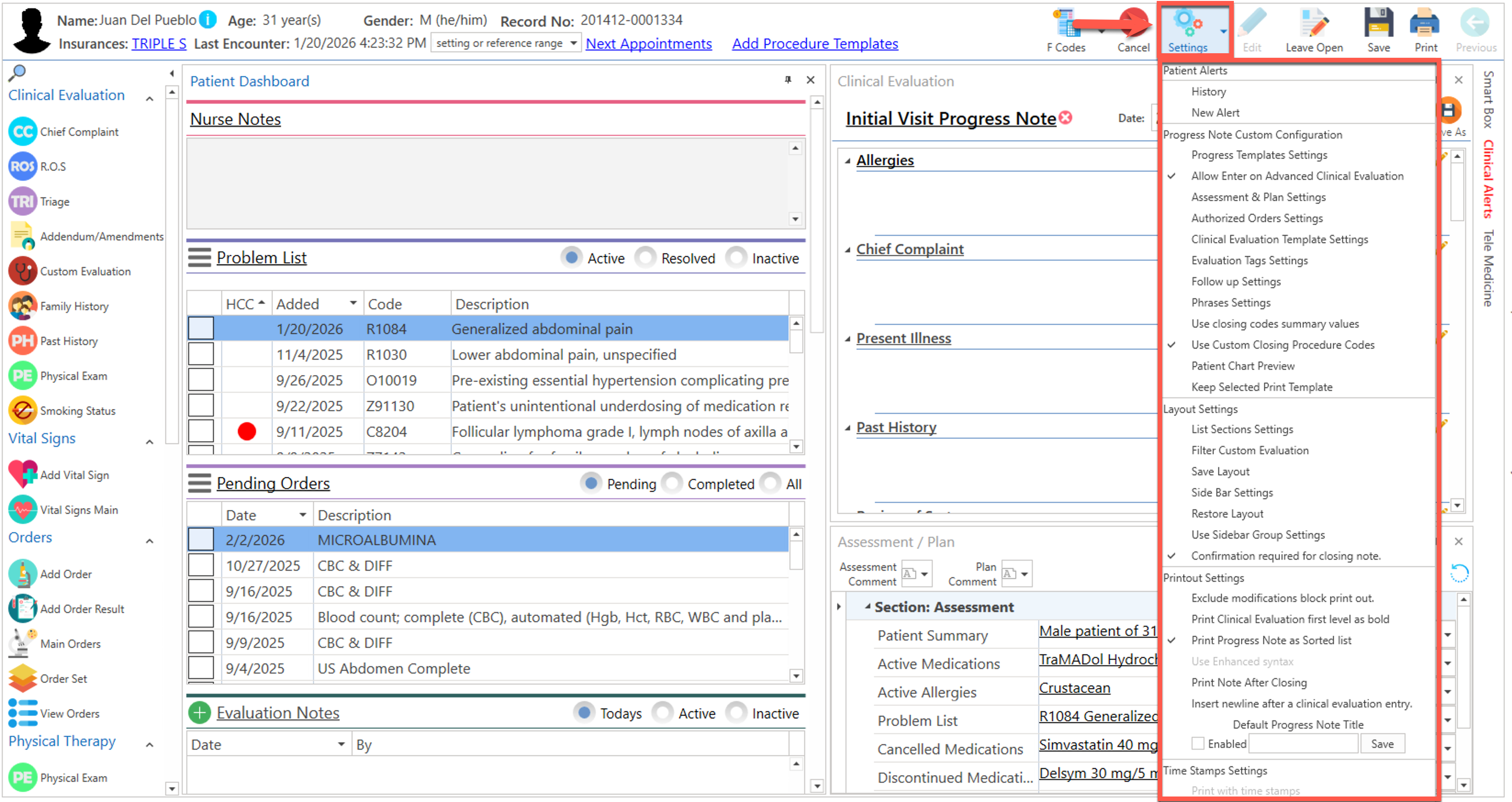The image size is (1512, 802).
Task: Open the Next Appointments link
Action: coord(648,44)
